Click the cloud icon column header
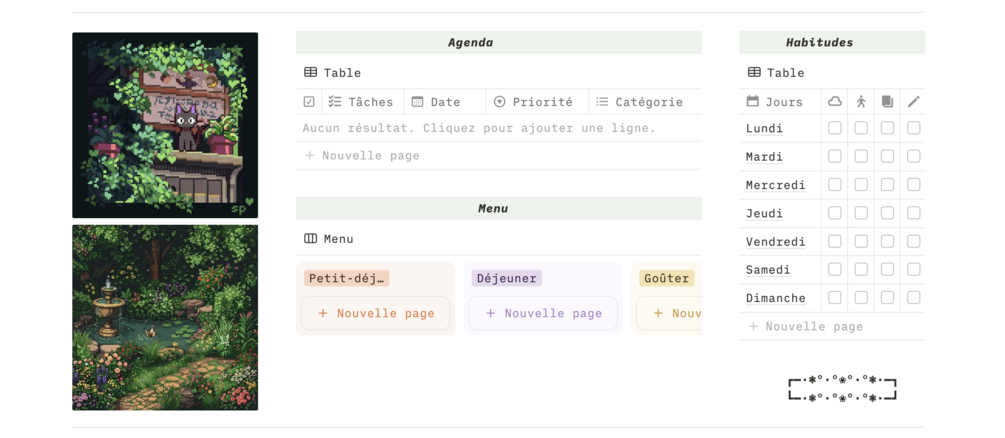The width and height of the screenshot is (1005, 438). coord(835,101)
